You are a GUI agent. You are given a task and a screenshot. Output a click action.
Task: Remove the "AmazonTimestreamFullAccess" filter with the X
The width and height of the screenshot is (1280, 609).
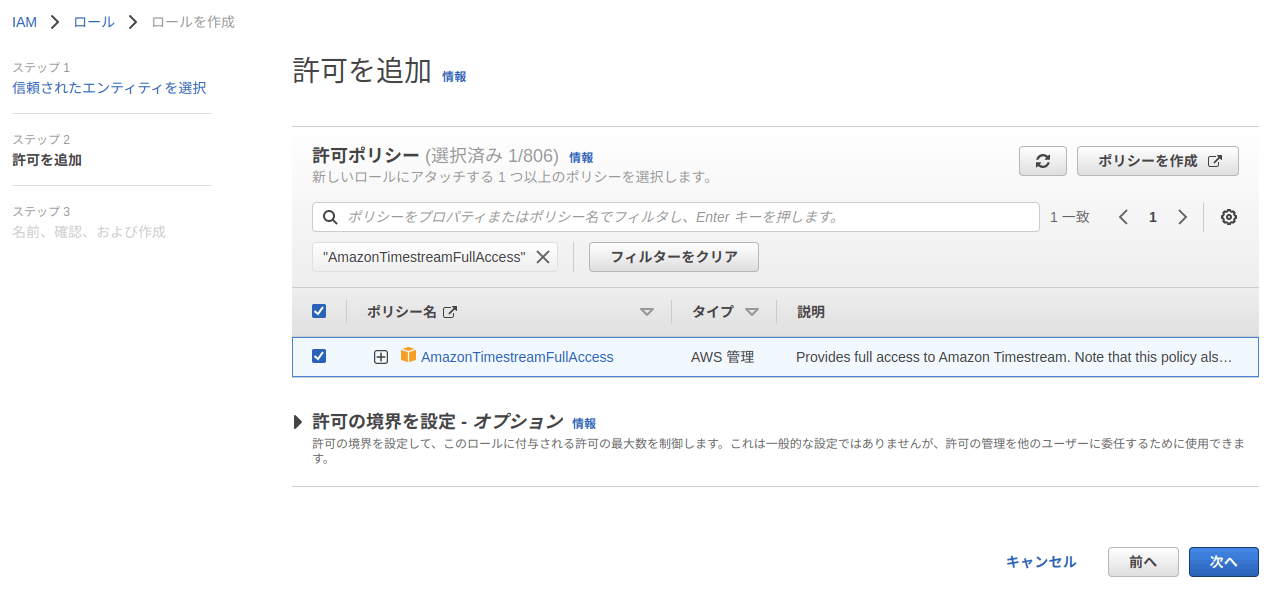(x=543, y=257)
